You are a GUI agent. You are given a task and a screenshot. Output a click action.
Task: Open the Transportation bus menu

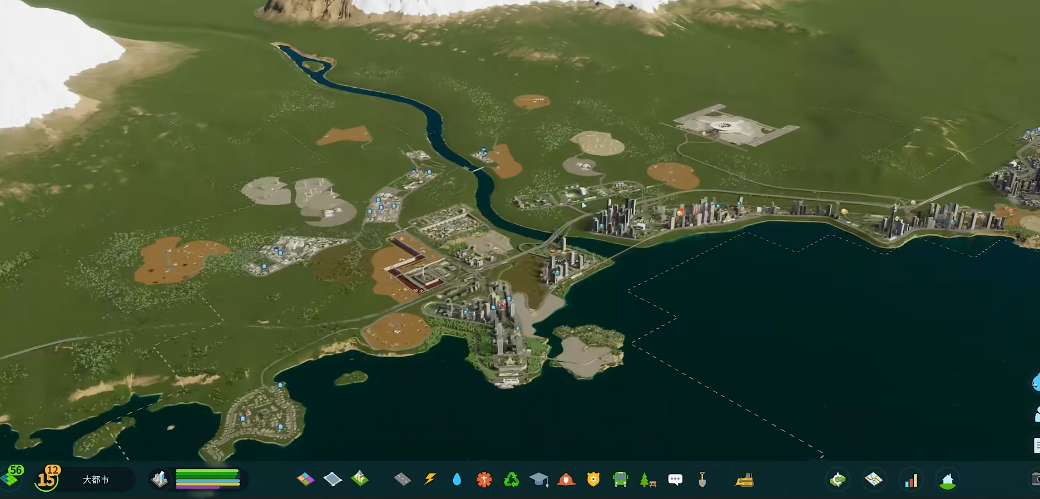tap(620, 479)
